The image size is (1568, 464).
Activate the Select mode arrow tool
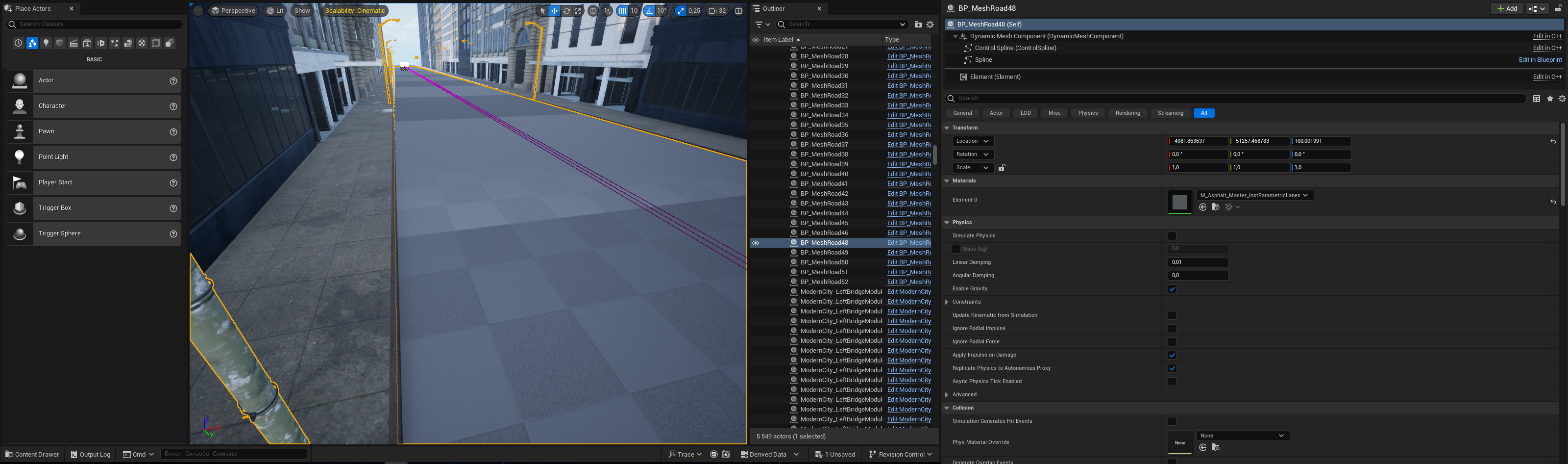click(543, 11)
